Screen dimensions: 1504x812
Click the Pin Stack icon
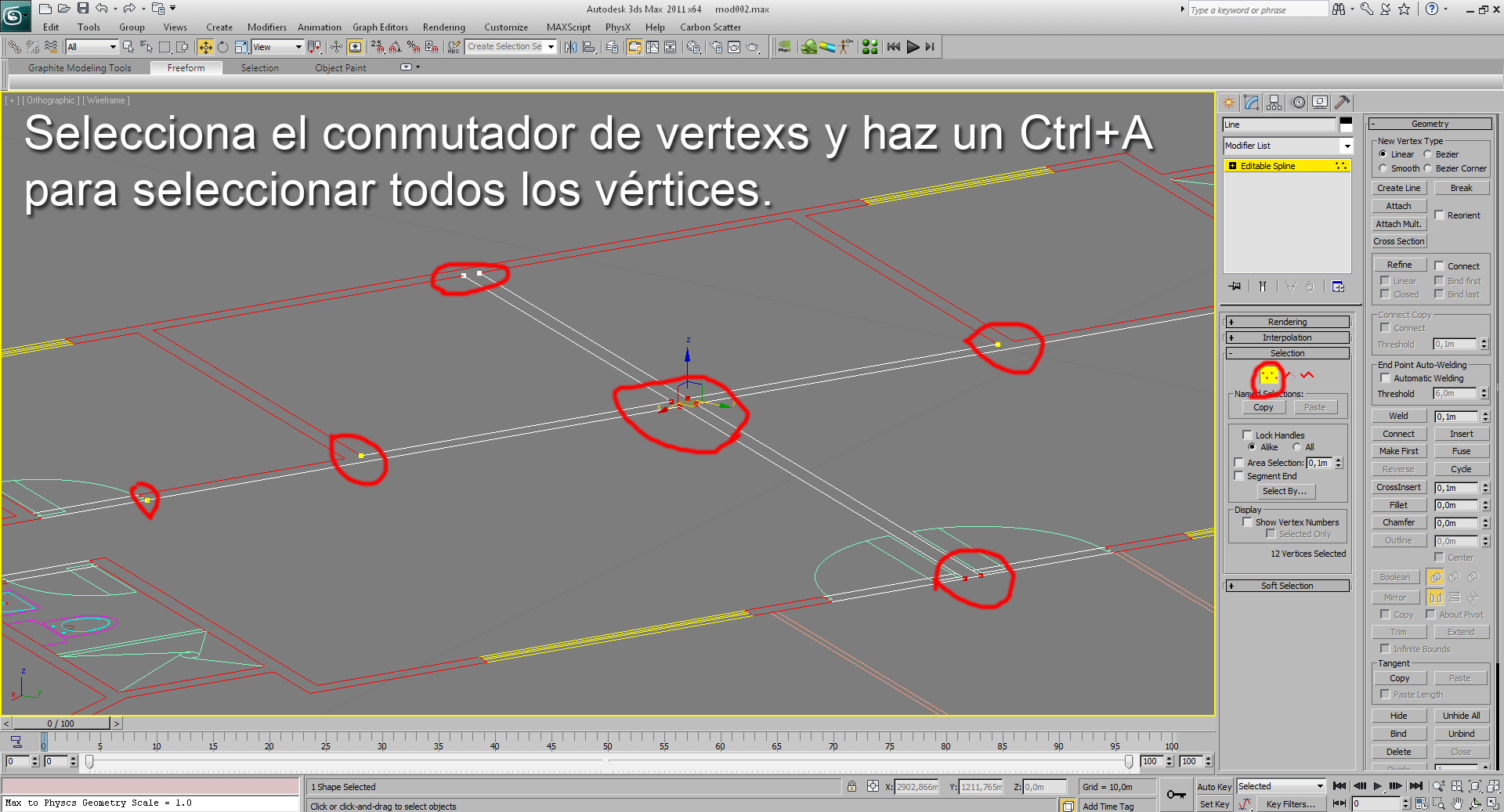1235,287
